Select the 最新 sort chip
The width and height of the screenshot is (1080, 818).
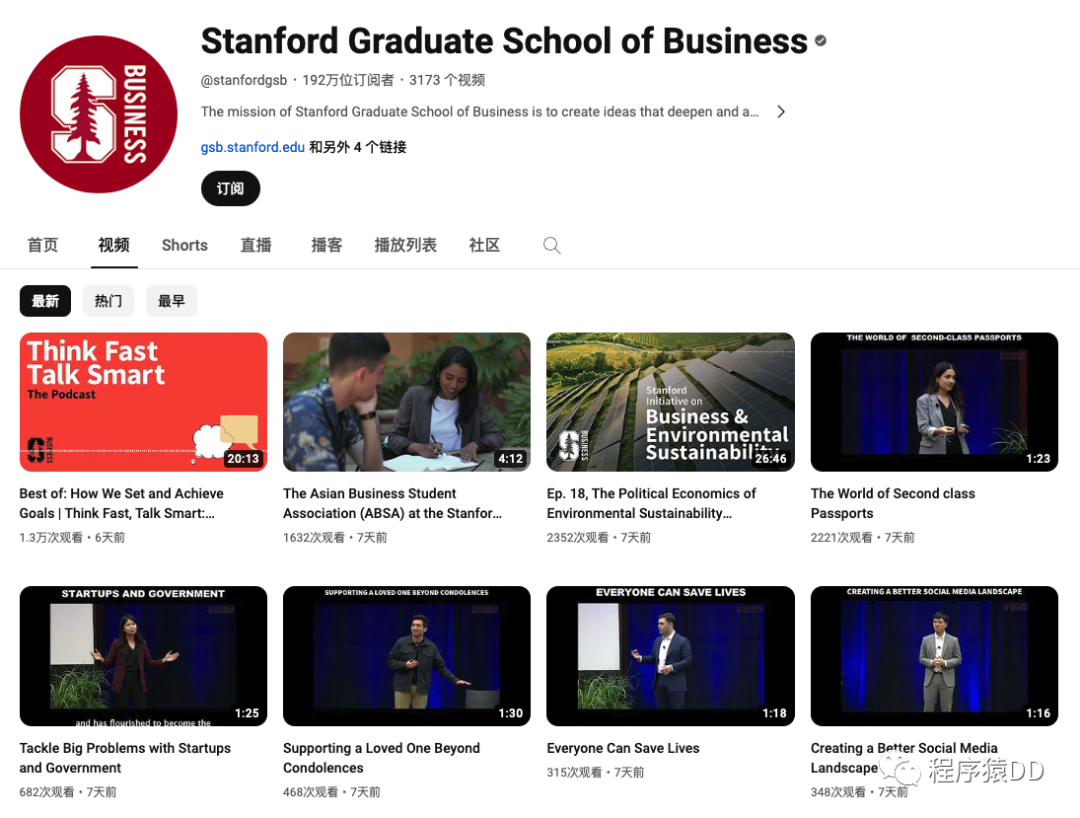tap(45, 301)
